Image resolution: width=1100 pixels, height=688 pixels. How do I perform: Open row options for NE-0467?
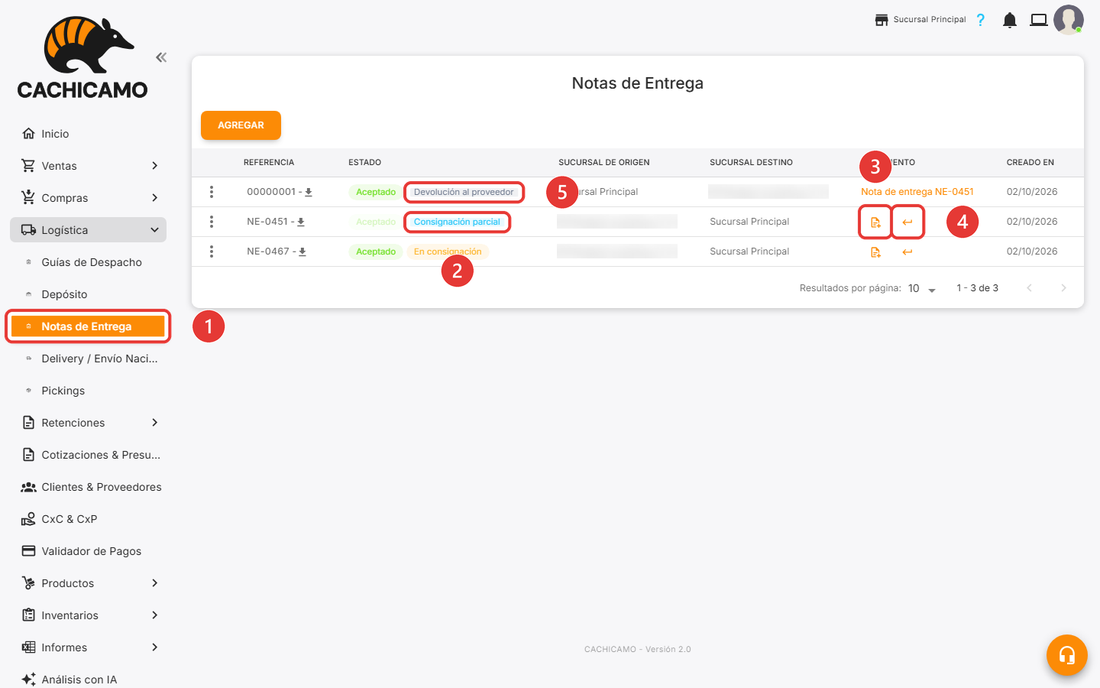tap(211, 251)
